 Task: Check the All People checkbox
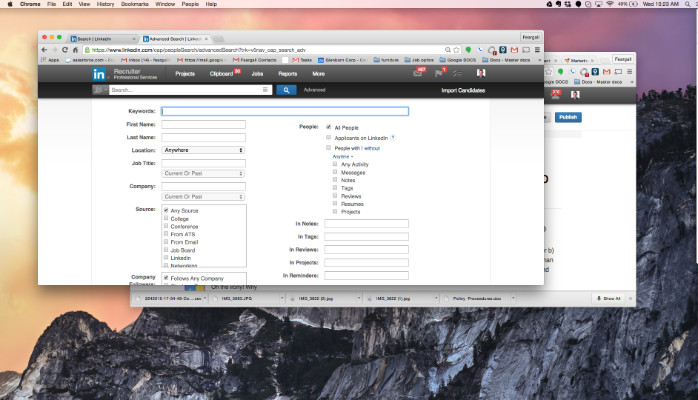click(x=329, y=127)
